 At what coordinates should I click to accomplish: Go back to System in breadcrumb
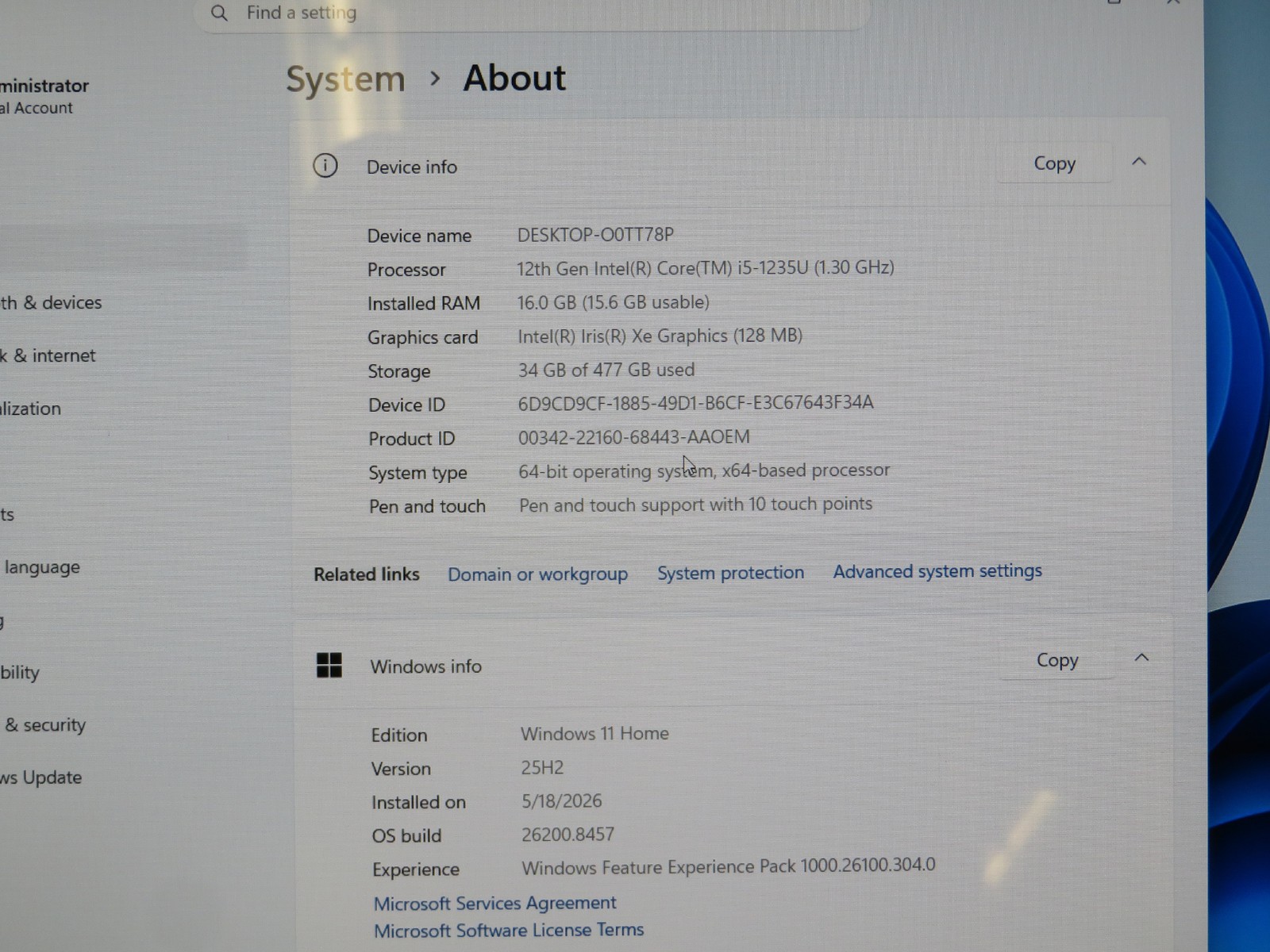345,79
